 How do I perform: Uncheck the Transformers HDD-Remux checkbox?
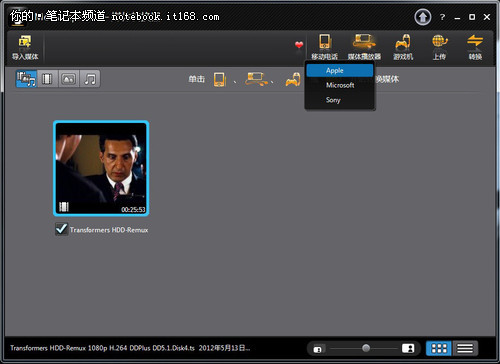click(x=61, y=229)
